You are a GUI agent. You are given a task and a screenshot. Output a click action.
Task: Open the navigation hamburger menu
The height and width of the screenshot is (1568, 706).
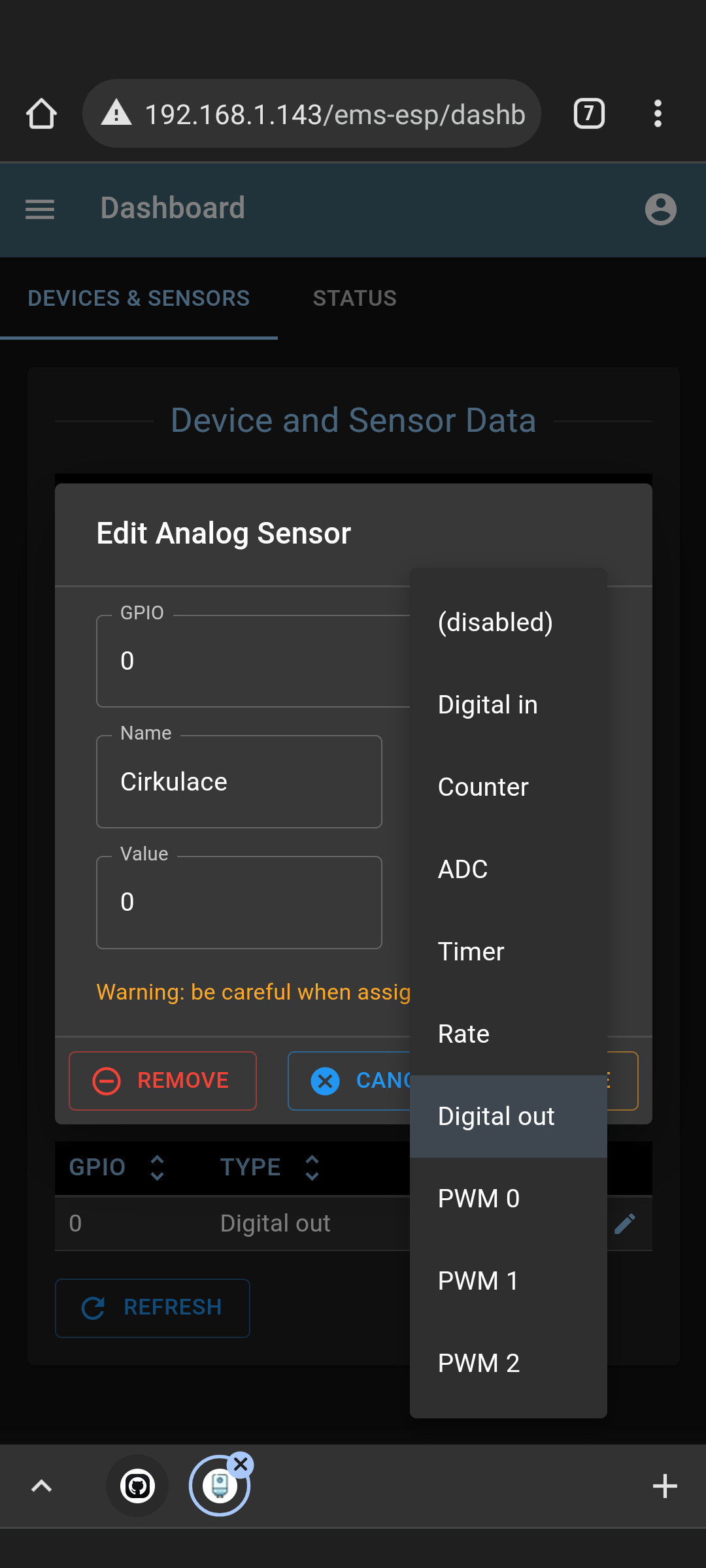[39, 209]
